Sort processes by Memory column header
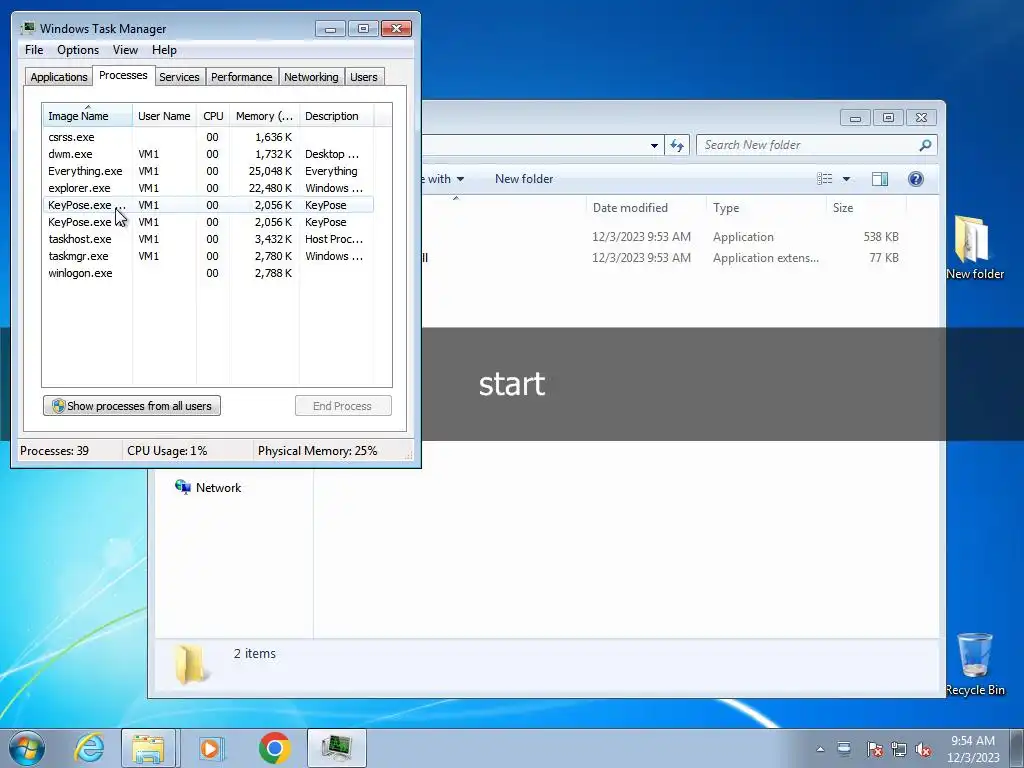This screenshot has width=1024, height=768. click(x=264, y=116)
